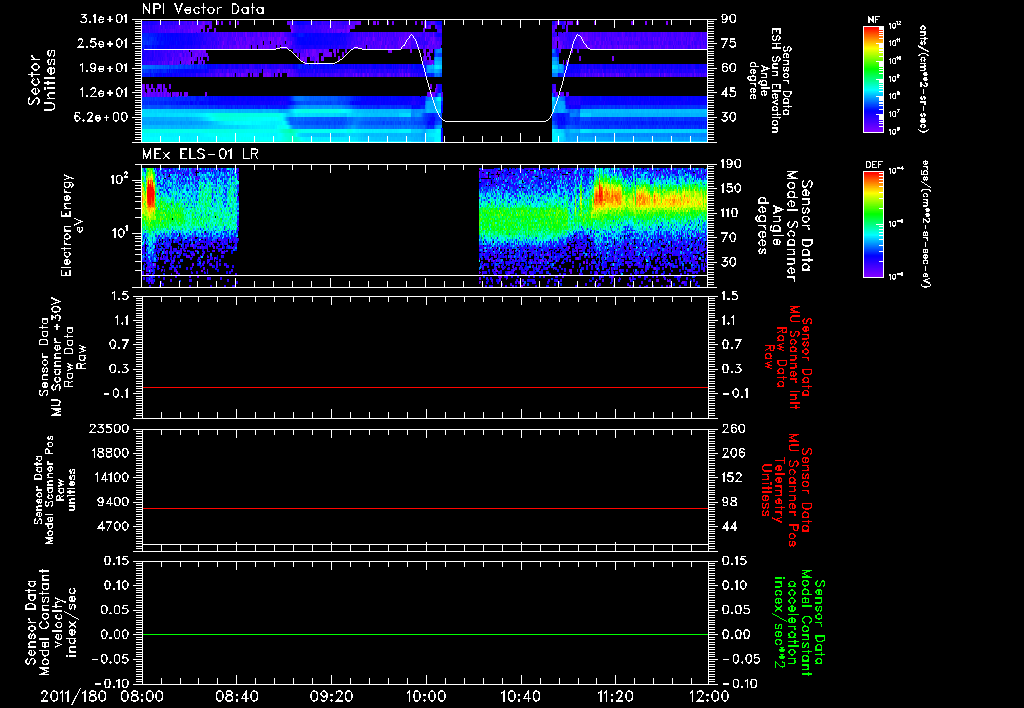Click the white sun elevation curve peak near 10:00
Screen dimensions: 1024x708
pyautogui.click(x=411, y=35)
